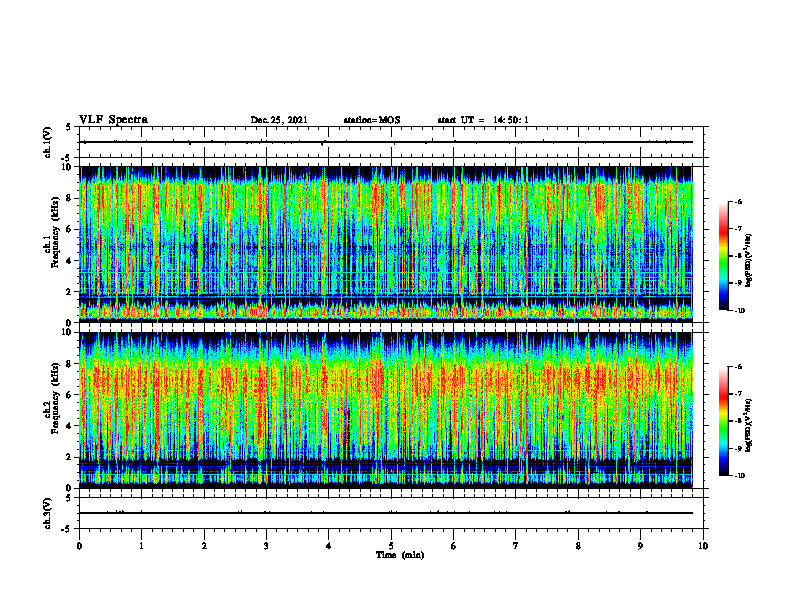
Task: Click the ch.2 spectrogram panel
Action: point(386,410)
